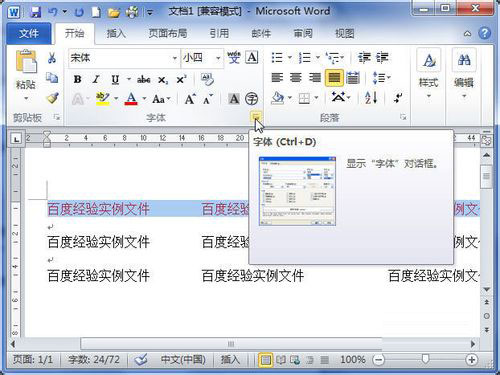This screenshot has height=375, width=500.
Task: Click the Save icon in quick access toolbar
Action: point(35,12)
